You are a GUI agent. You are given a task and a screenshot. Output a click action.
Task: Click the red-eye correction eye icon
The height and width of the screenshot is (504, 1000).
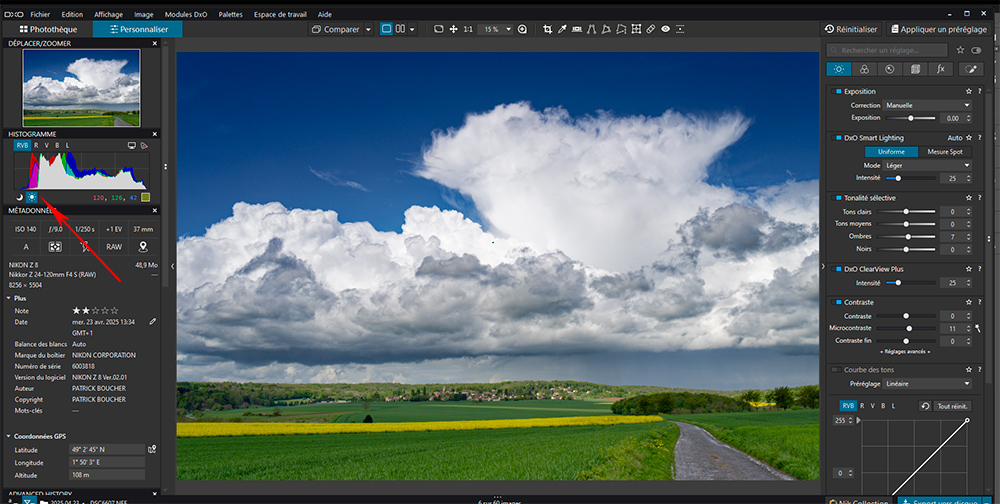pyautogui.click(x=665, y=29)
